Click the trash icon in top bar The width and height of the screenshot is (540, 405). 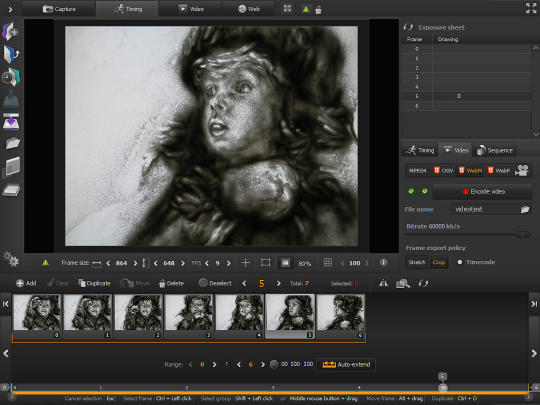point(318,10)
